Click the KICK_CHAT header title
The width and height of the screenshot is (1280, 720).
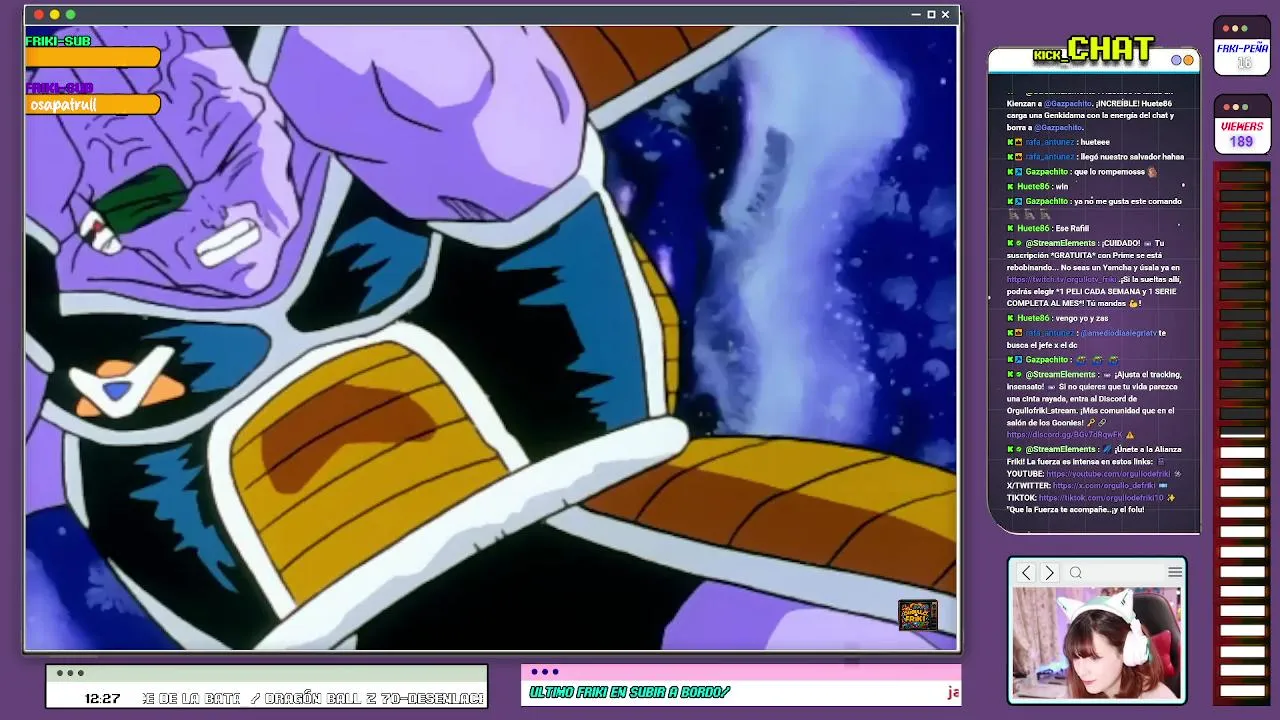pyautogui.click(x=1093, y=49)
